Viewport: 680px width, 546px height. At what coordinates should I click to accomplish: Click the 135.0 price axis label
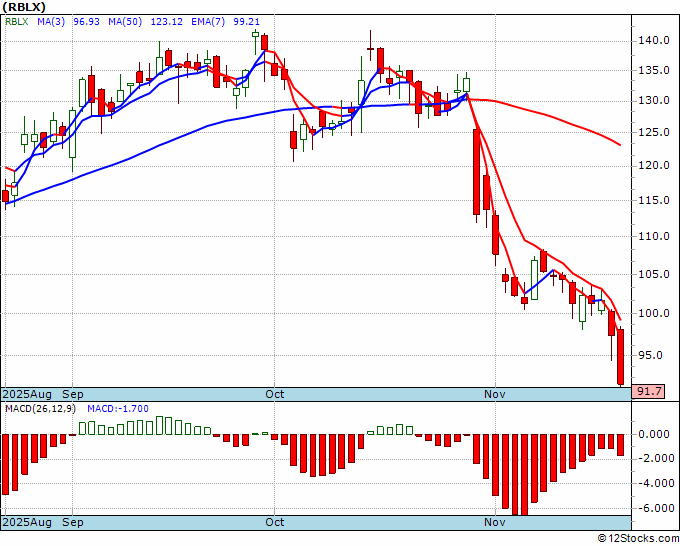(654, 70)
